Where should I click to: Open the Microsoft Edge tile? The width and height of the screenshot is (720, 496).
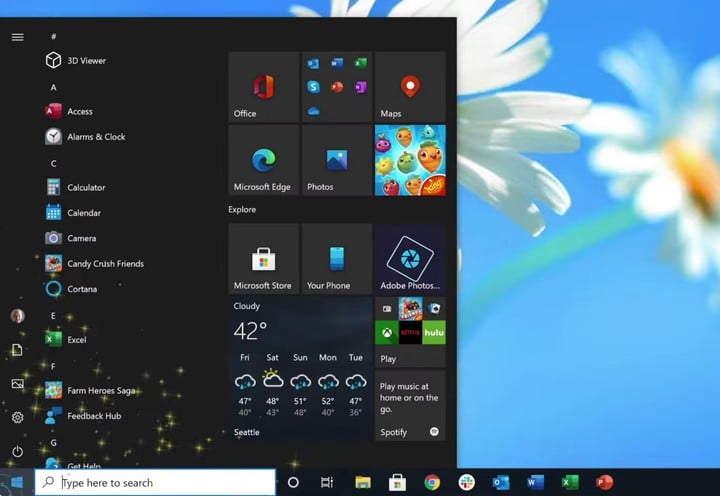click(x=264, y=160)
